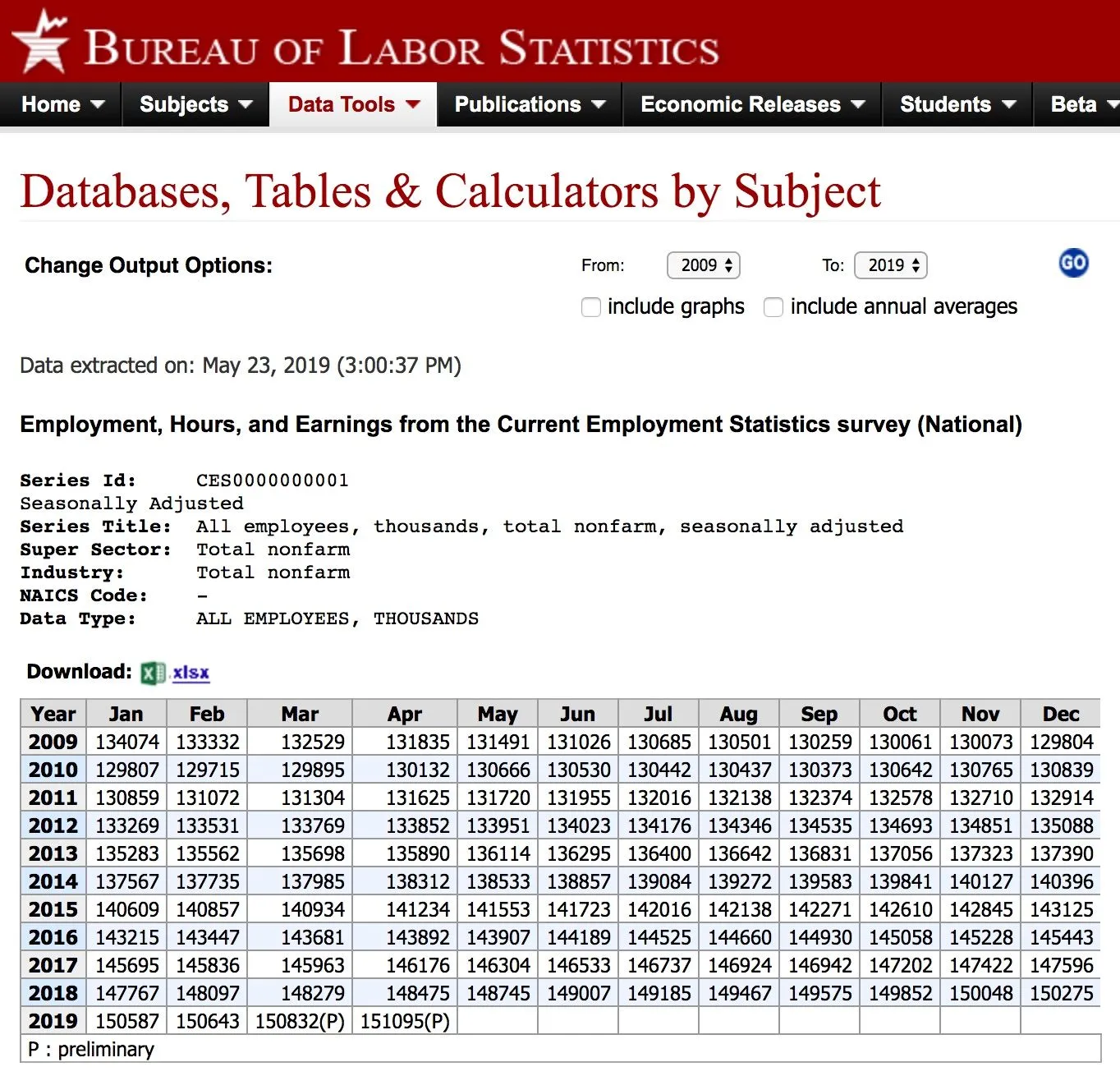Click the Dec column header
Screen dimensions: 1120x1076
[x=1060, y=714]
